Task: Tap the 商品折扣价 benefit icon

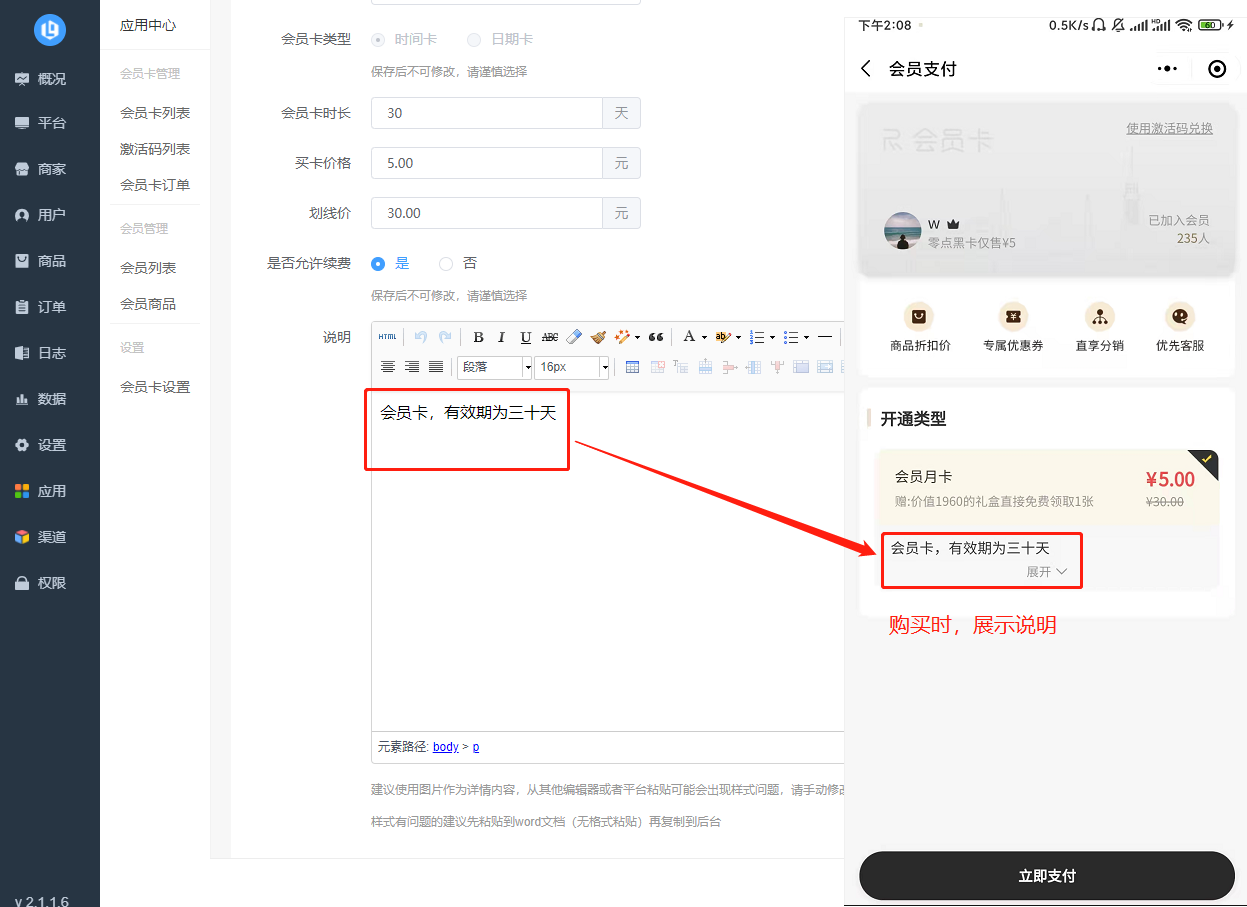Action: click(919, 317)
